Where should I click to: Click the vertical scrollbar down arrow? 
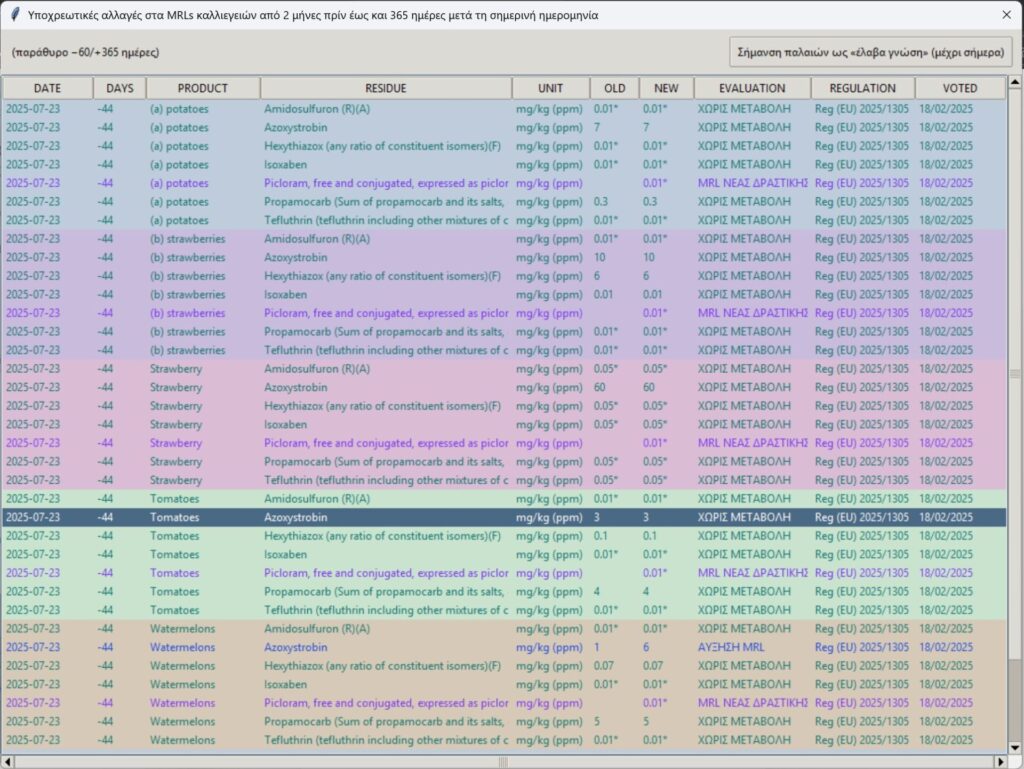click(1015, 747)
